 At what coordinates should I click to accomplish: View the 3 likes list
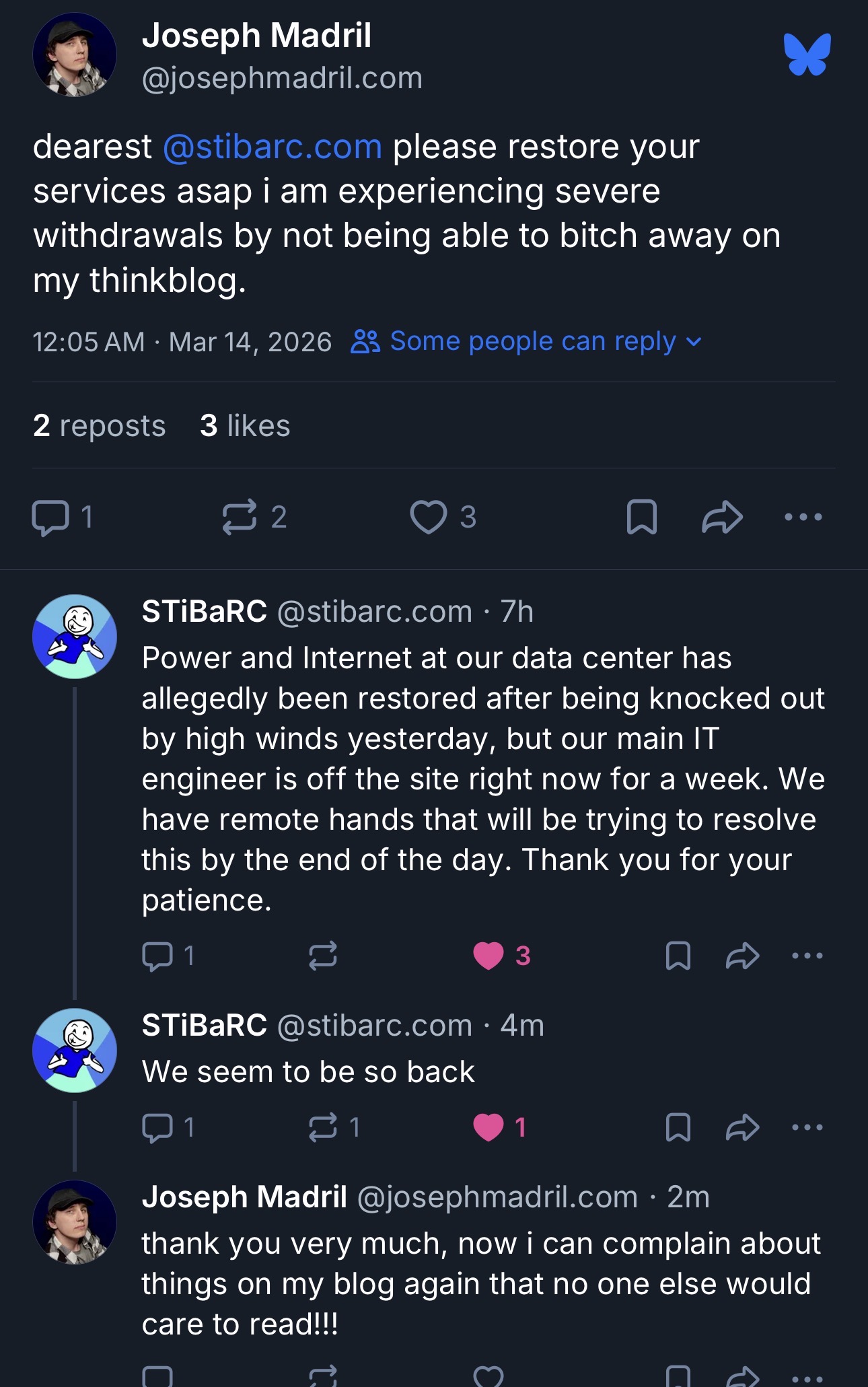(x=245, y=425)
